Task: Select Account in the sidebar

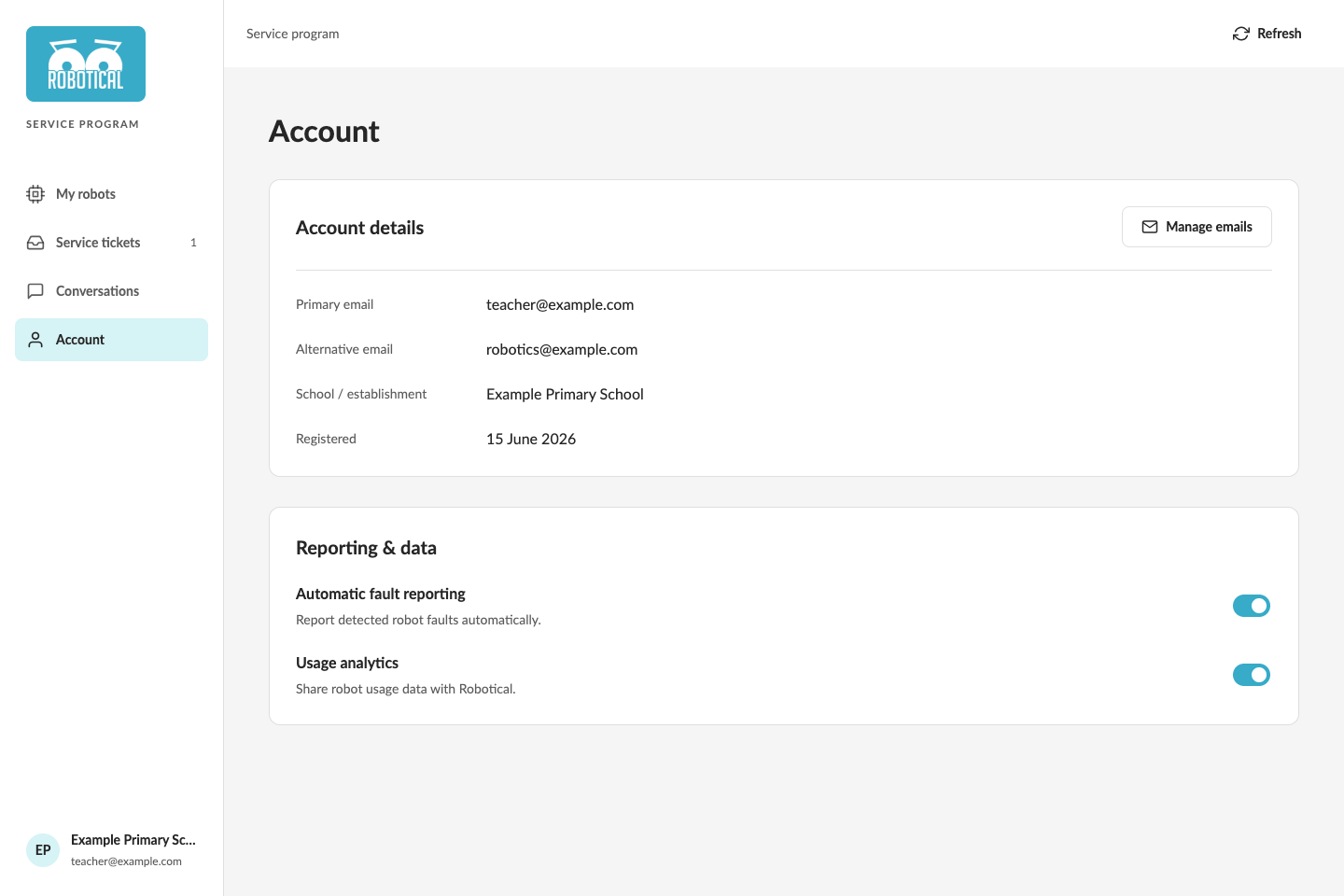Action: tap(111, 340)
